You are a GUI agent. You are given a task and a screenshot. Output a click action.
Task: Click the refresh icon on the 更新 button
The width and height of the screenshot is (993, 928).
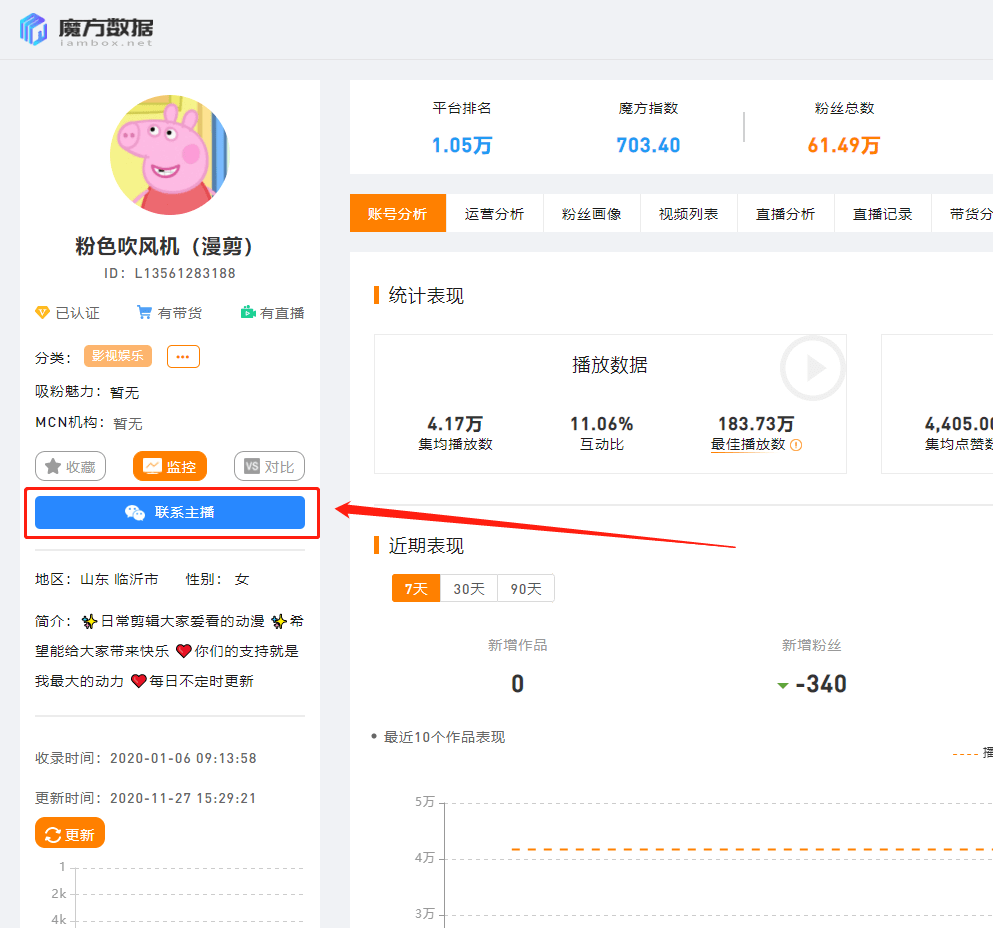(x=53, y=832)
